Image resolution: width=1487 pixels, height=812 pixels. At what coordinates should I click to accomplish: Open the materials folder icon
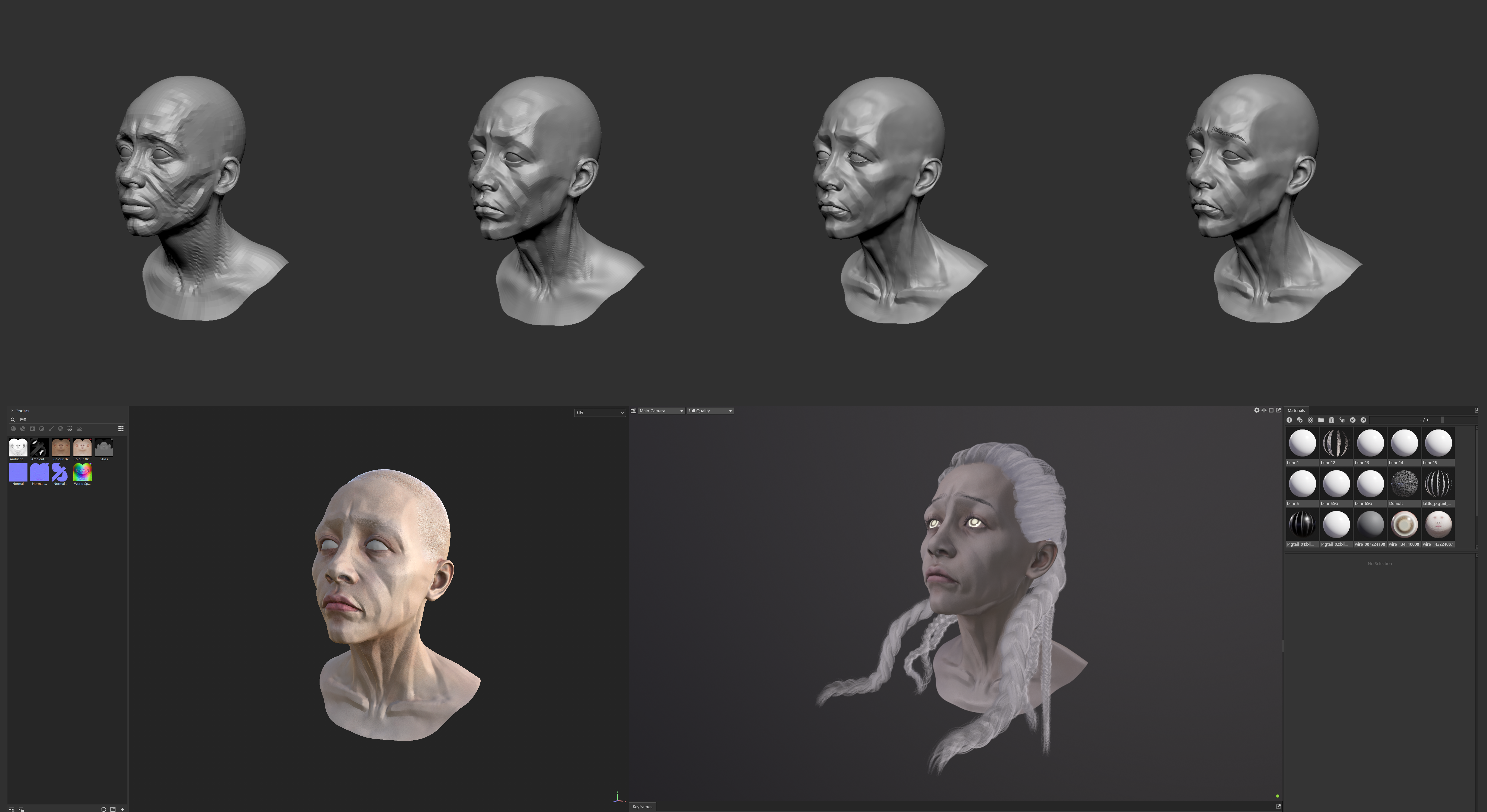pyautogui.click(x=1321, y=420)
